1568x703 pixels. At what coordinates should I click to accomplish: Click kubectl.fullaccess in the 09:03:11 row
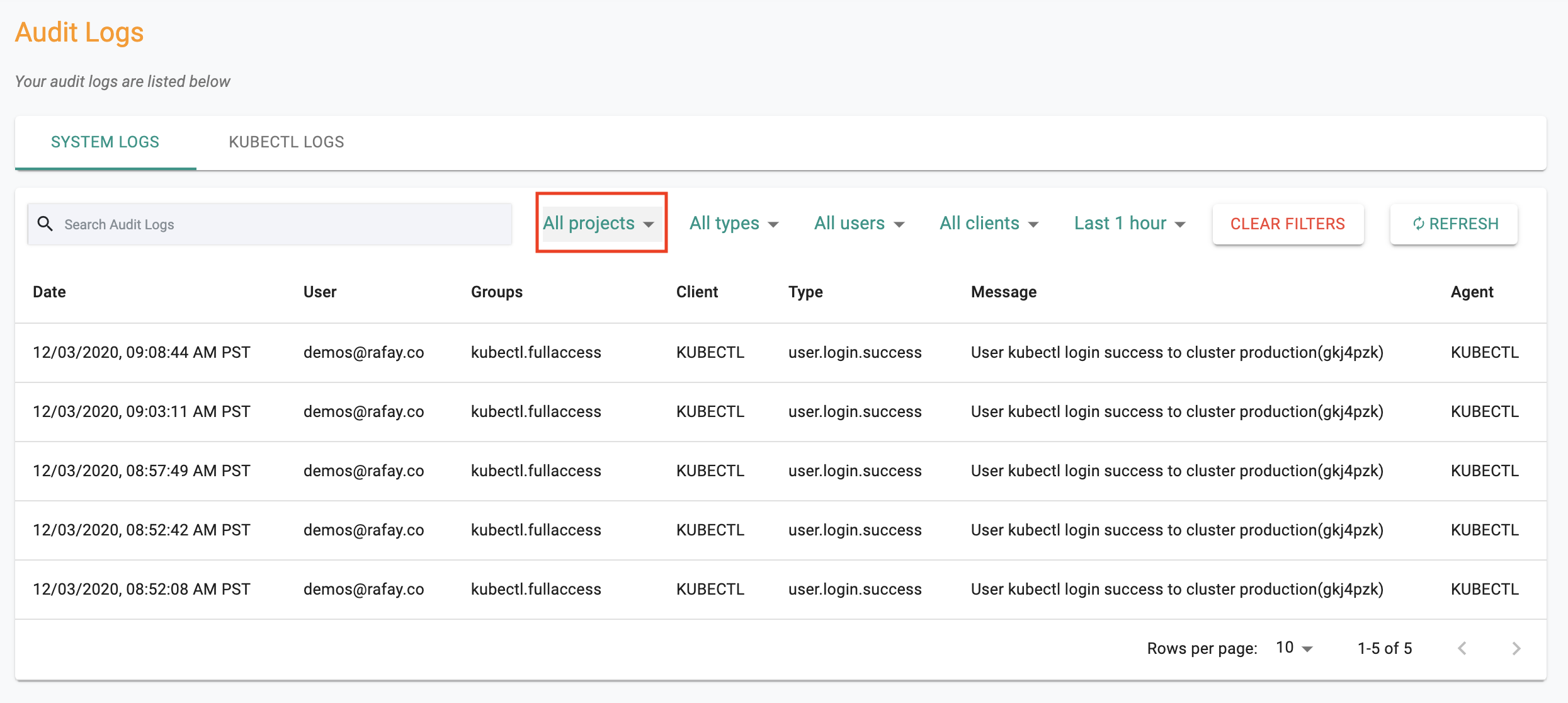(536, 411)
